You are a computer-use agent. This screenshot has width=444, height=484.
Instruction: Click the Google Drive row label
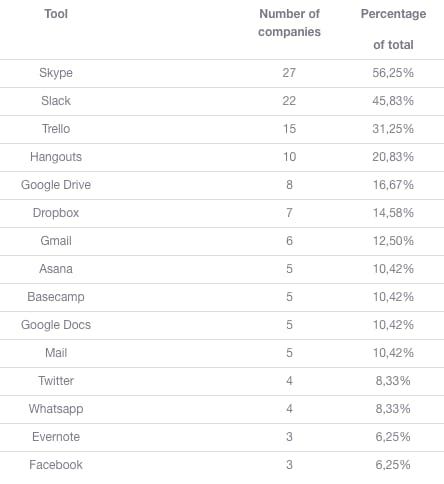56,185
